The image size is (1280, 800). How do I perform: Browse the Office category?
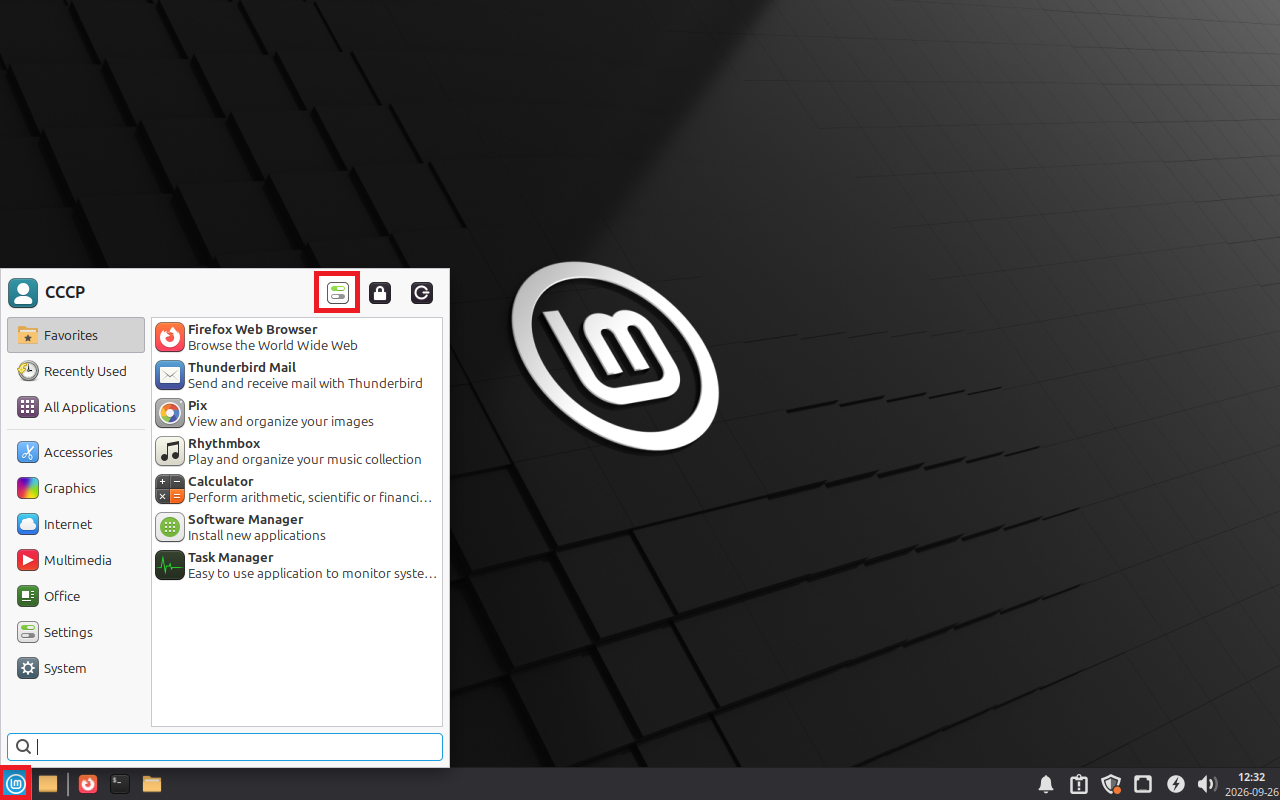[x=76, y=596]
